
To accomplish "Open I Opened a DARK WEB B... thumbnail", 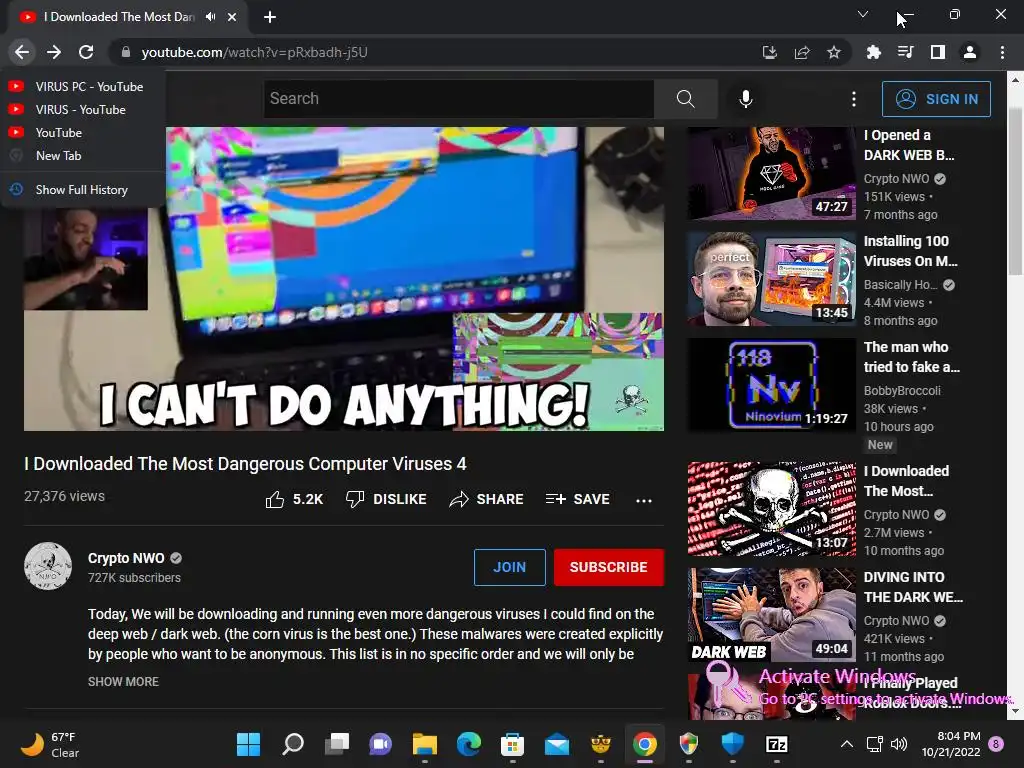I will click(x=771, y=173).
